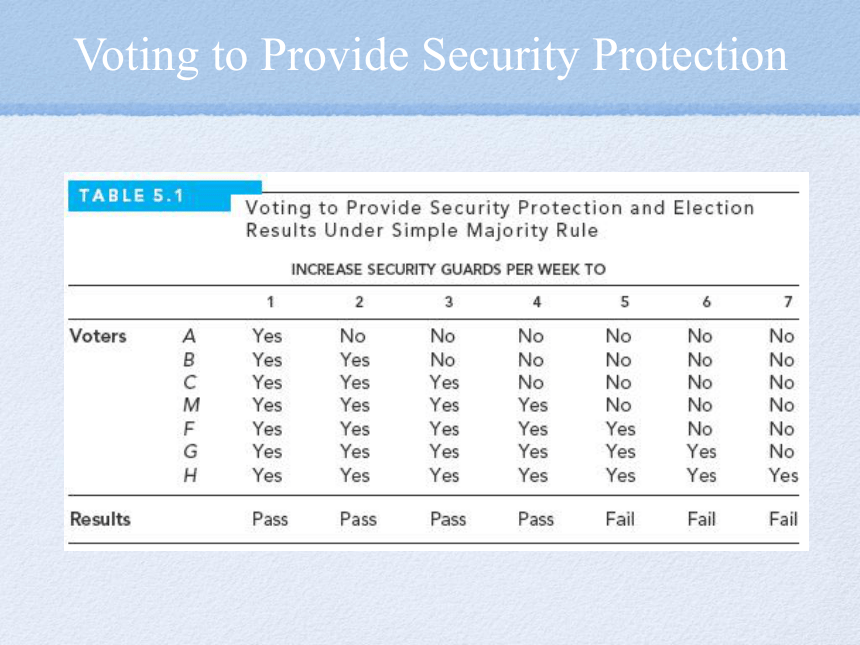Screen dimensions: 860x645
Task: Click the slide title 'Voting to Provide Security Protection'
Action: point(431,55)
